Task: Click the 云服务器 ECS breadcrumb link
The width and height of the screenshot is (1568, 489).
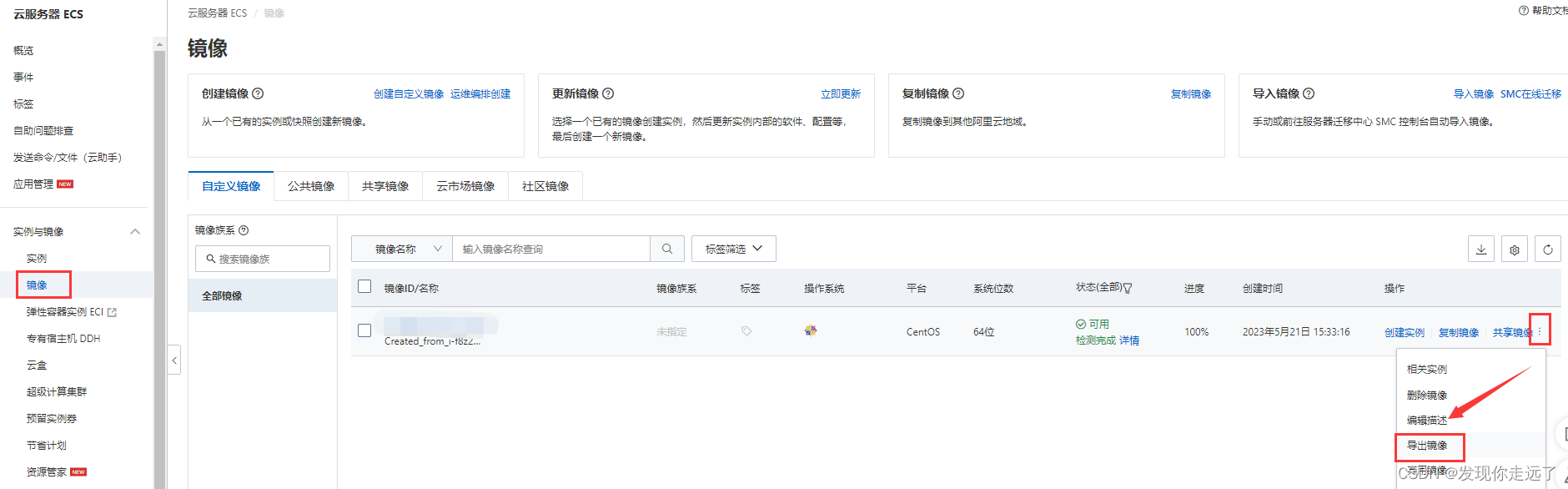Action: (217, 13)
